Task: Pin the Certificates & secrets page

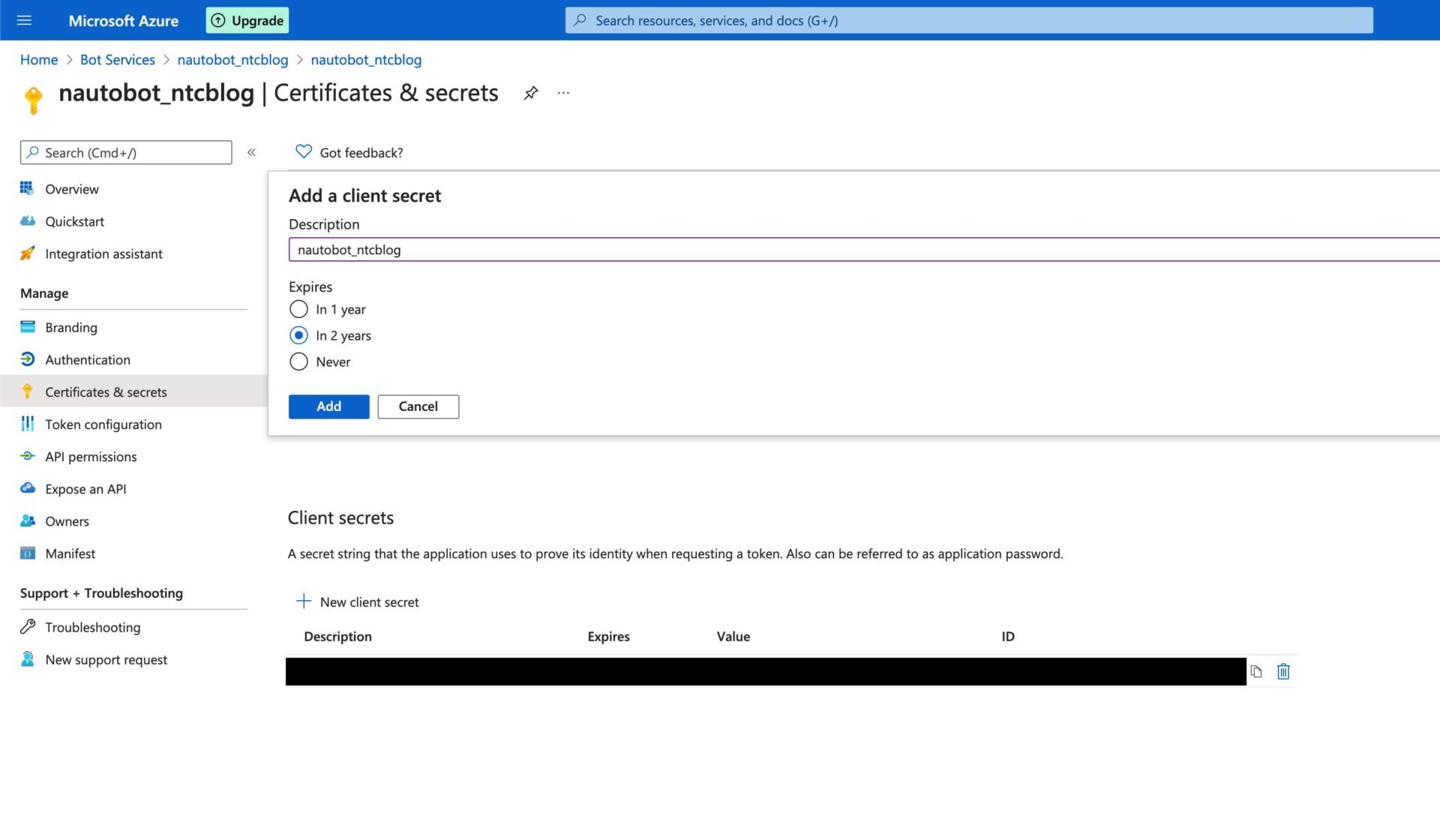Action: coord(532,92)
